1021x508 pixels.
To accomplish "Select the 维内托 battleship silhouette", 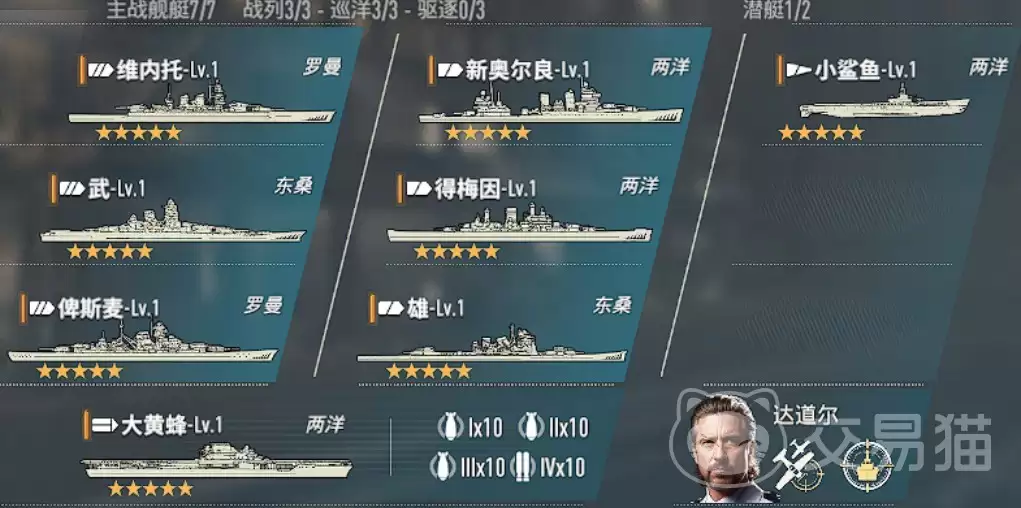I will (x=202, y=104).
